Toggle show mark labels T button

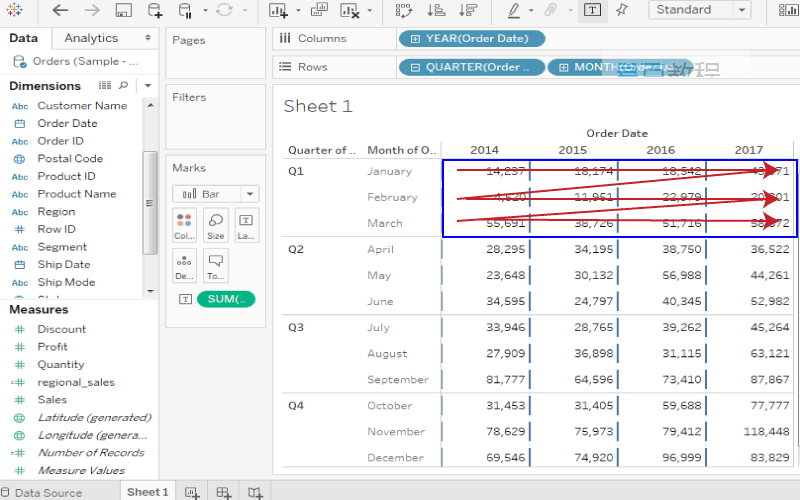(592, 10)
